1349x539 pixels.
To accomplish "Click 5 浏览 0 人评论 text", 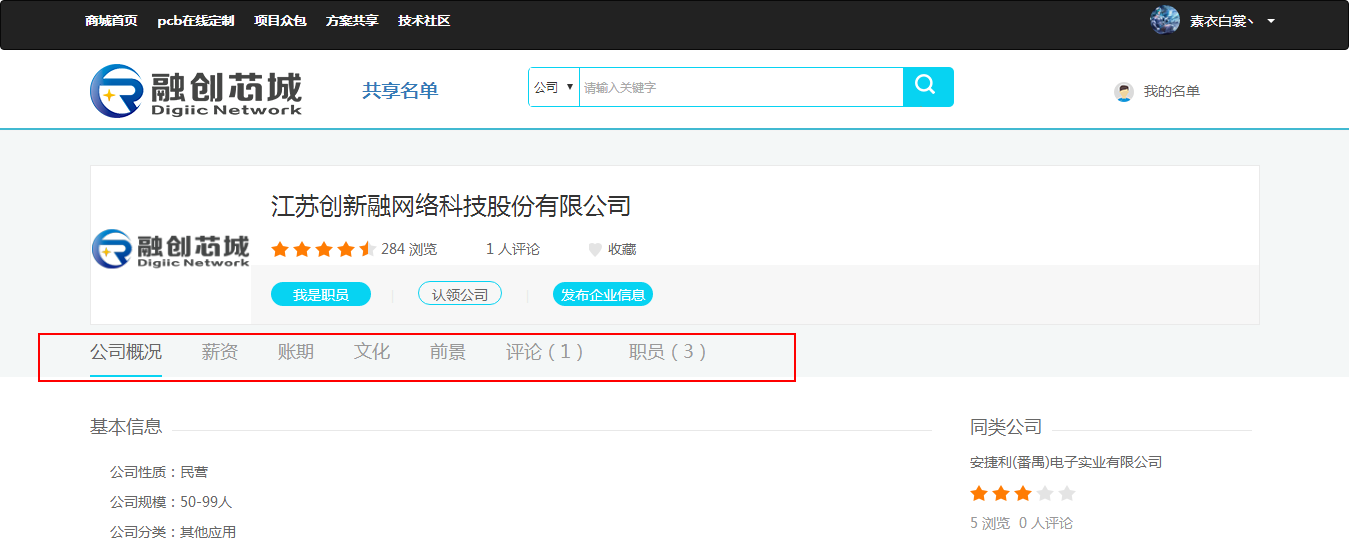I will point(1021,523).
